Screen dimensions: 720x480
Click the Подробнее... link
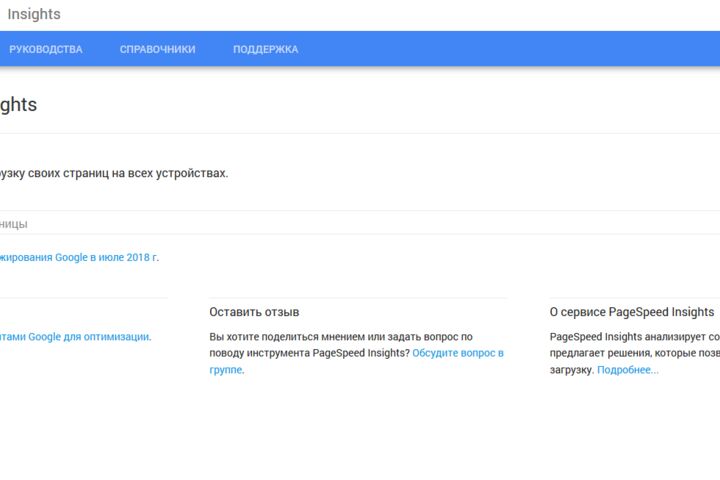pos(628,370)
